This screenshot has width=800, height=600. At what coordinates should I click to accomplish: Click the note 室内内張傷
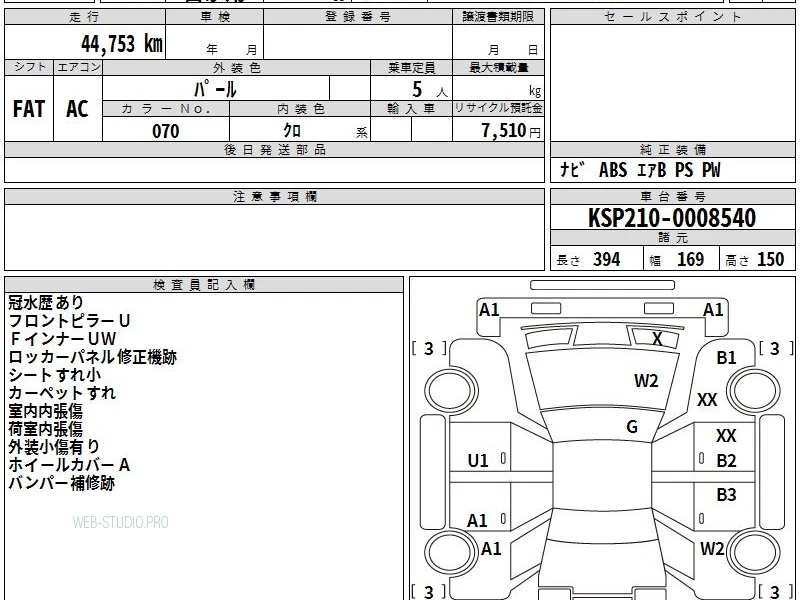[x=45, y=411]
